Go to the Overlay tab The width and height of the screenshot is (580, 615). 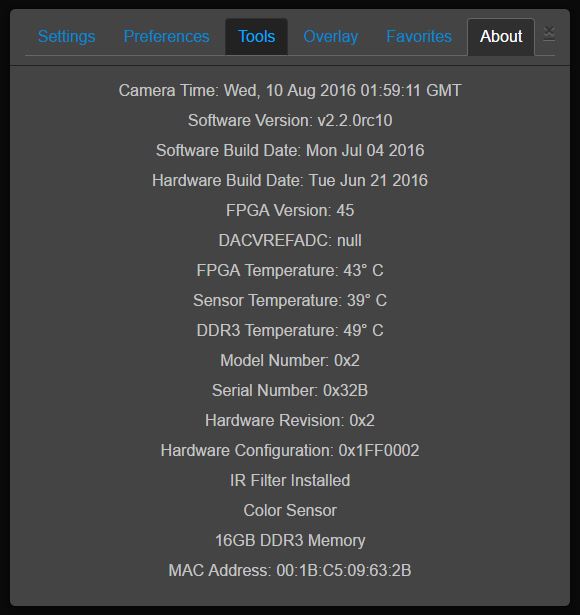tap(331, 36)
